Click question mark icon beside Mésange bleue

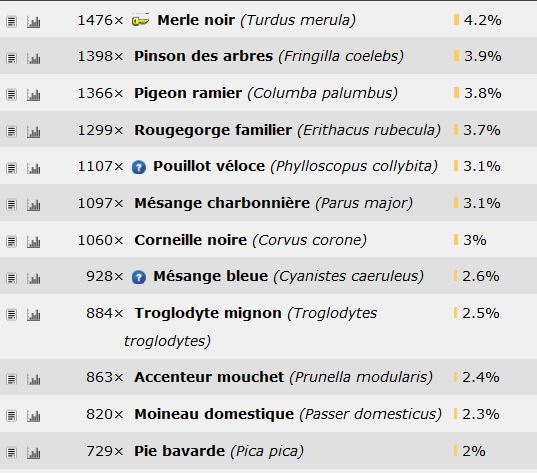pyautogui.click(x=139, y=277)
